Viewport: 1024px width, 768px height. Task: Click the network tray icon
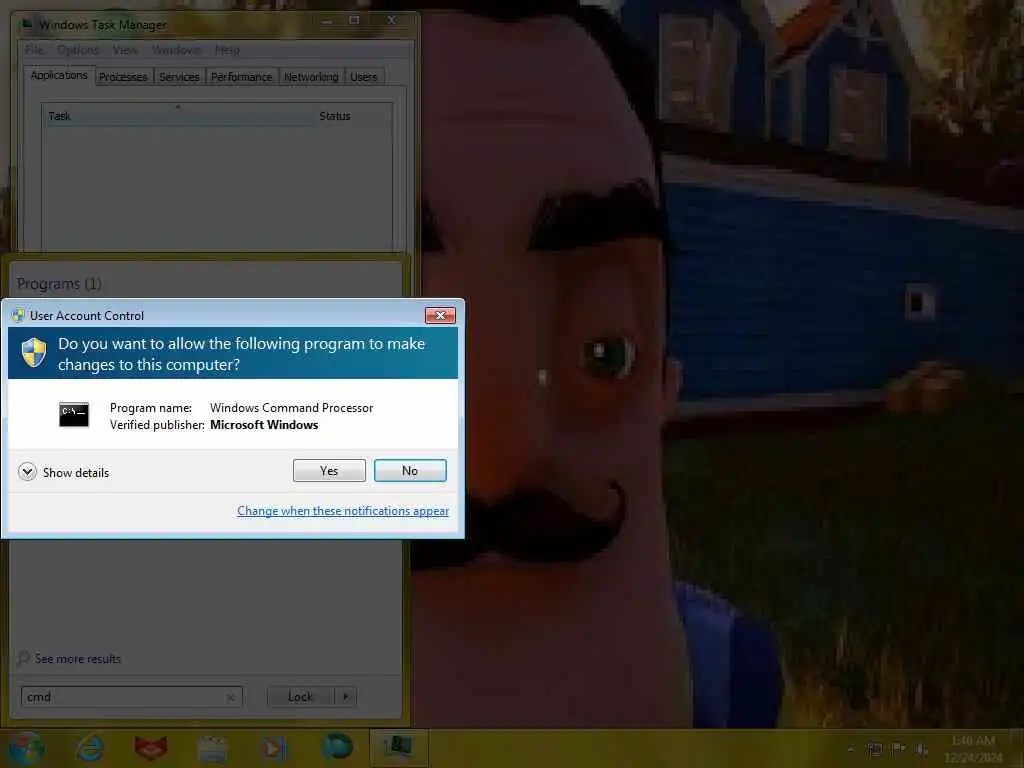pos(874,749)
